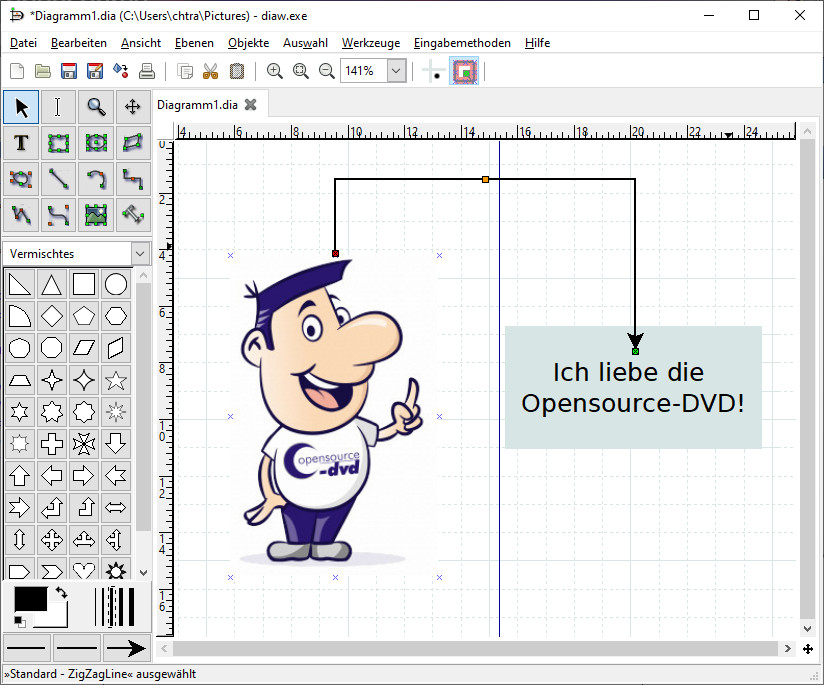Image resolution: width=824 pixels, height=685 pixels.
Task: Click the text box 'Ich liebe die Opensource-DVD!'
Action: pyautogui.click(x=633, y=388)
